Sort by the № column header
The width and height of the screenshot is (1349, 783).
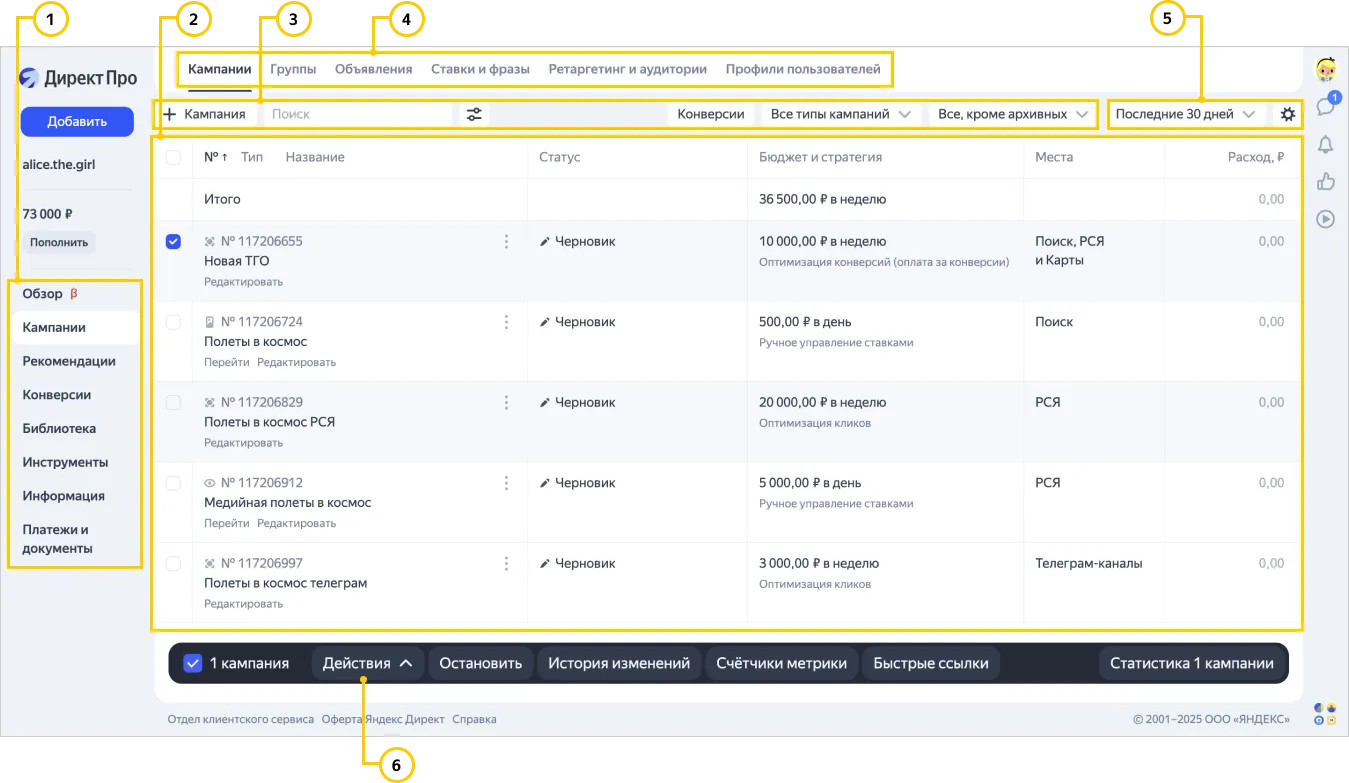[215, 157]
